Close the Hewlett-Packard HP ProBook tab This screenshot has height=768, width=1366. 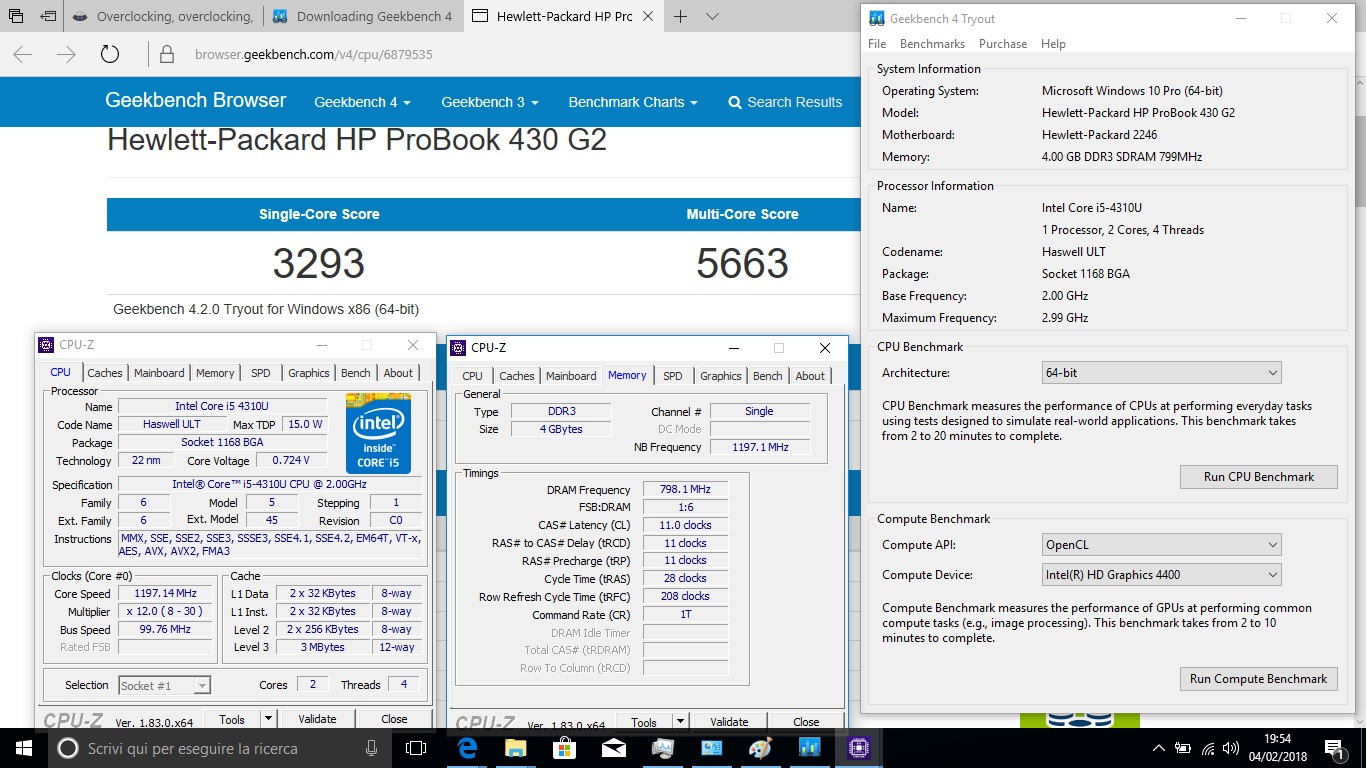click(647, 16)
